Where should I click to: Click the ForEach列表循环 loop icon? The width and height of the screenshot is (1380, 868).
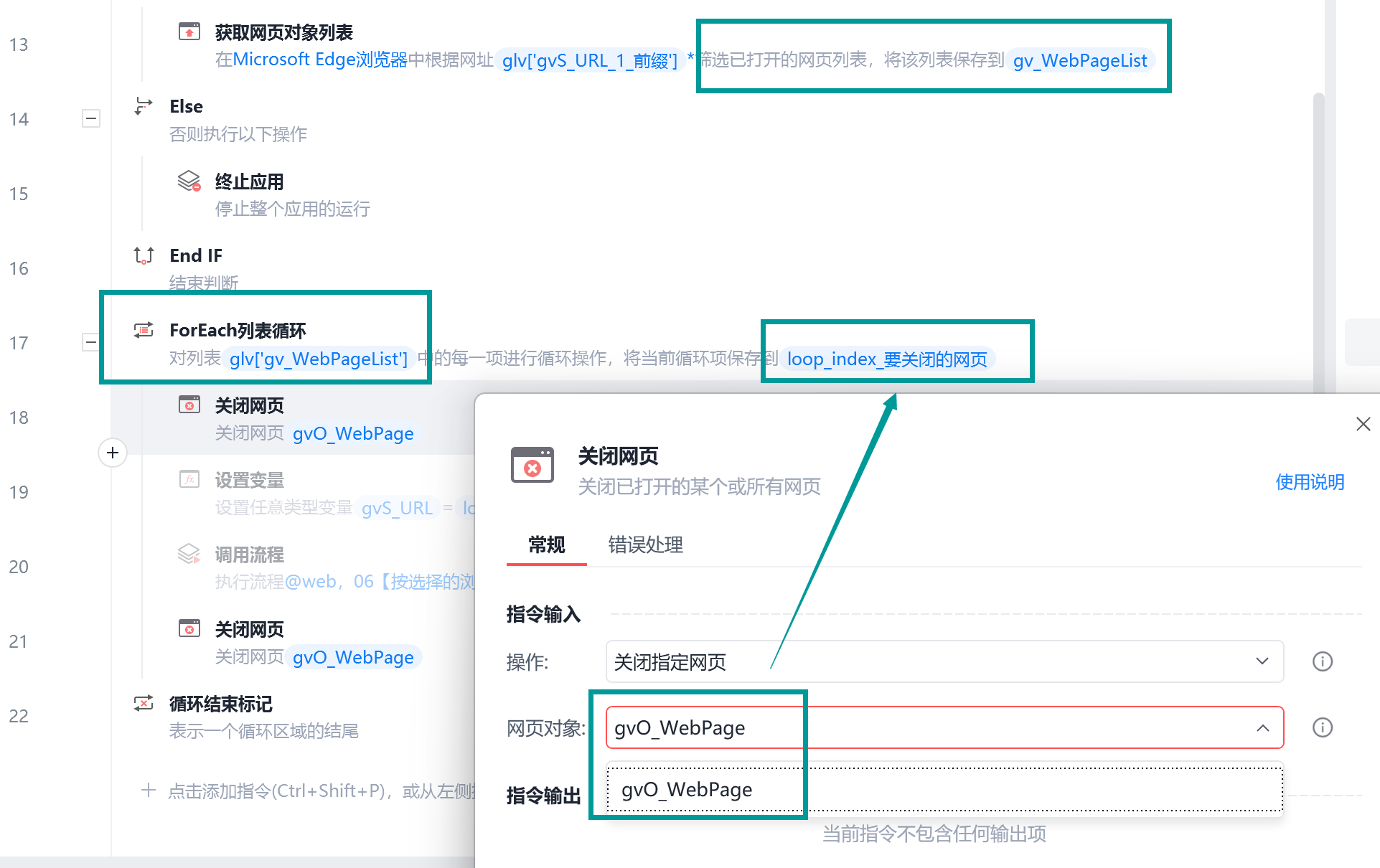(x=144, y=330)
